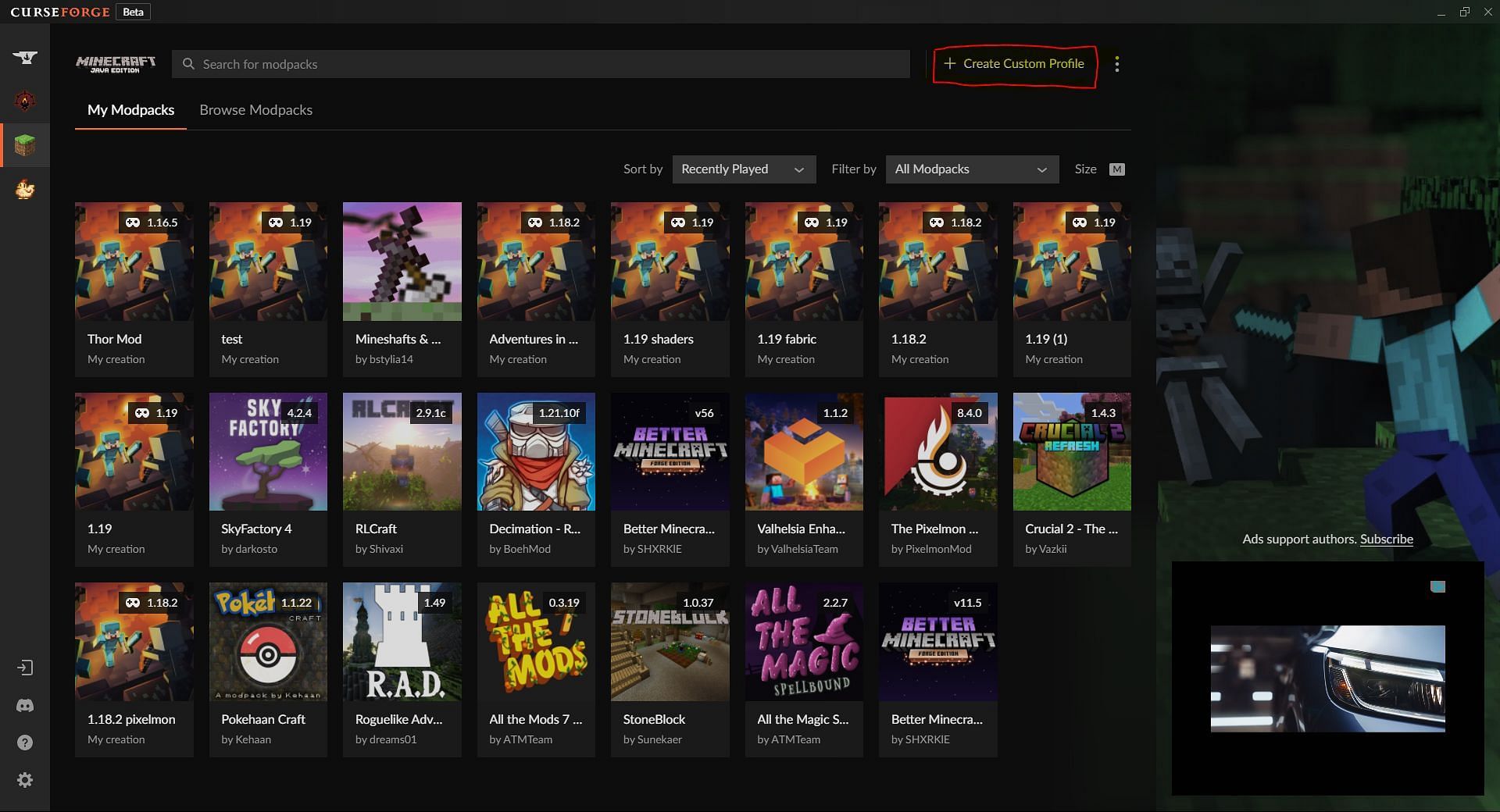The height and width of the screenshot is (812, 1500).
Task: Click the Beta badge in title bar
Action: pyautogui.click(x=133, y=12)
